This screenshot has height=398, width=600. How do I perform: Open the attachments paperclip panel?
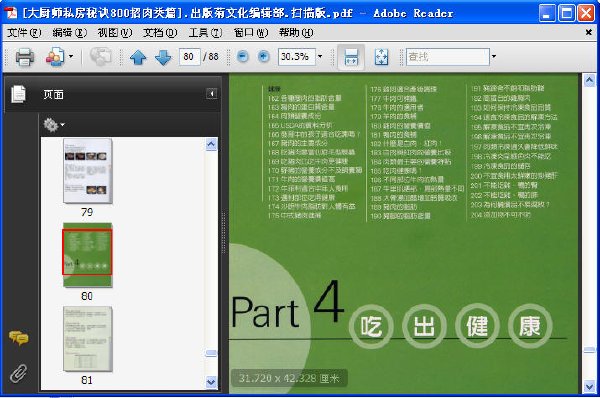point(18,373)
